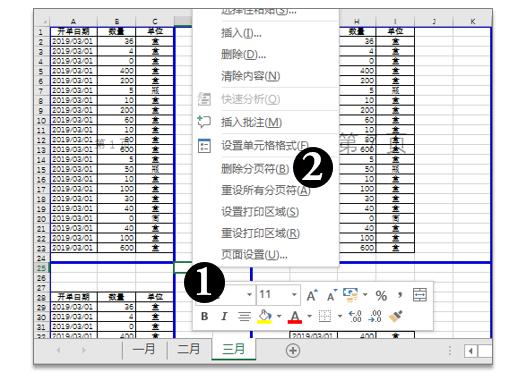Image resolution: width=528 pixels, height=378 pixels.
Task: Expand accounting format dropdown arrow
Action: tap(365, 295)
